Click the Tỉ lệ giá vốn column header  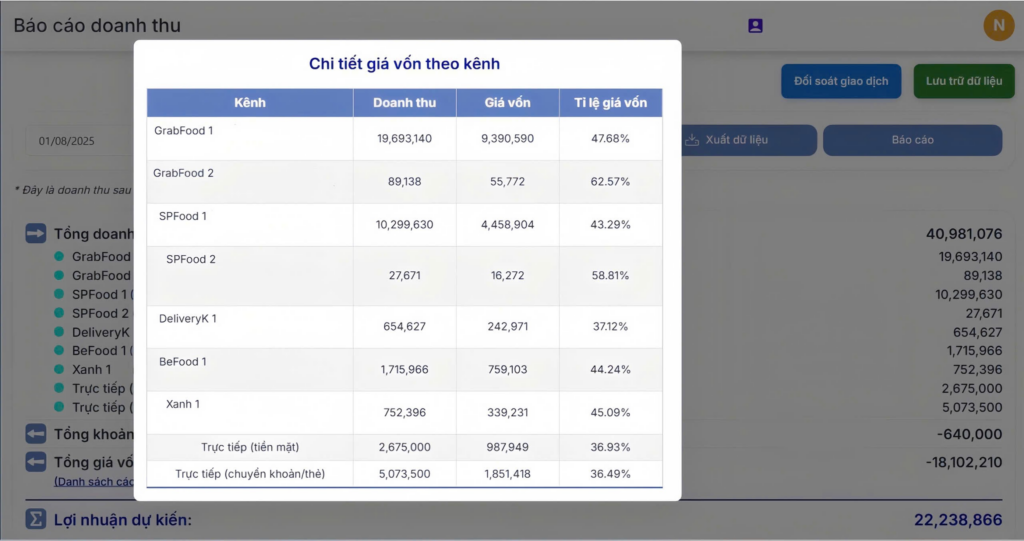(610, 103)
